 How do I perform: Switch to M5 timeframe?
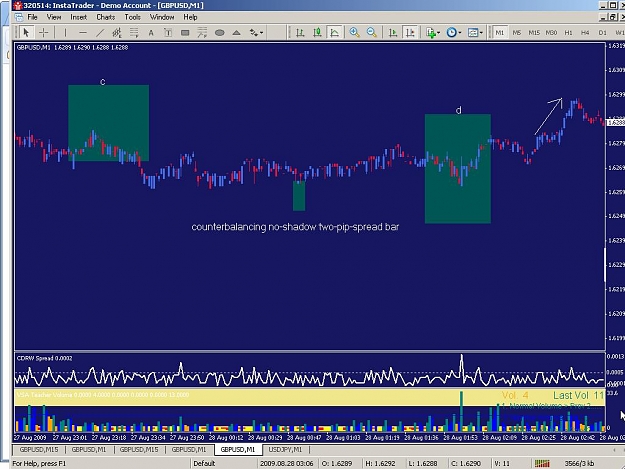click(517, 33)
